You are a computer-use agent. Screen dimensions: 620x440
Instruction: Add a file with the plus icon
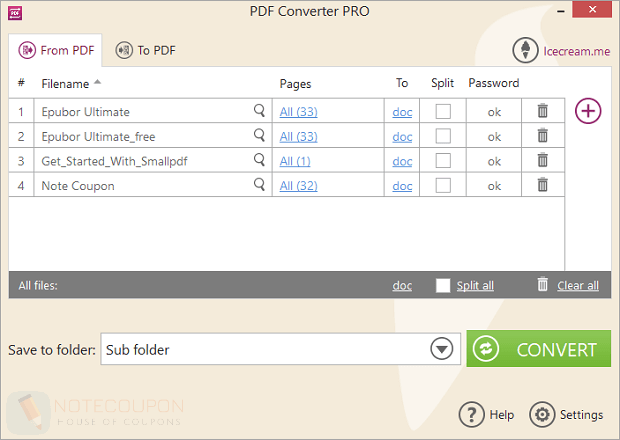coord(588,111)
